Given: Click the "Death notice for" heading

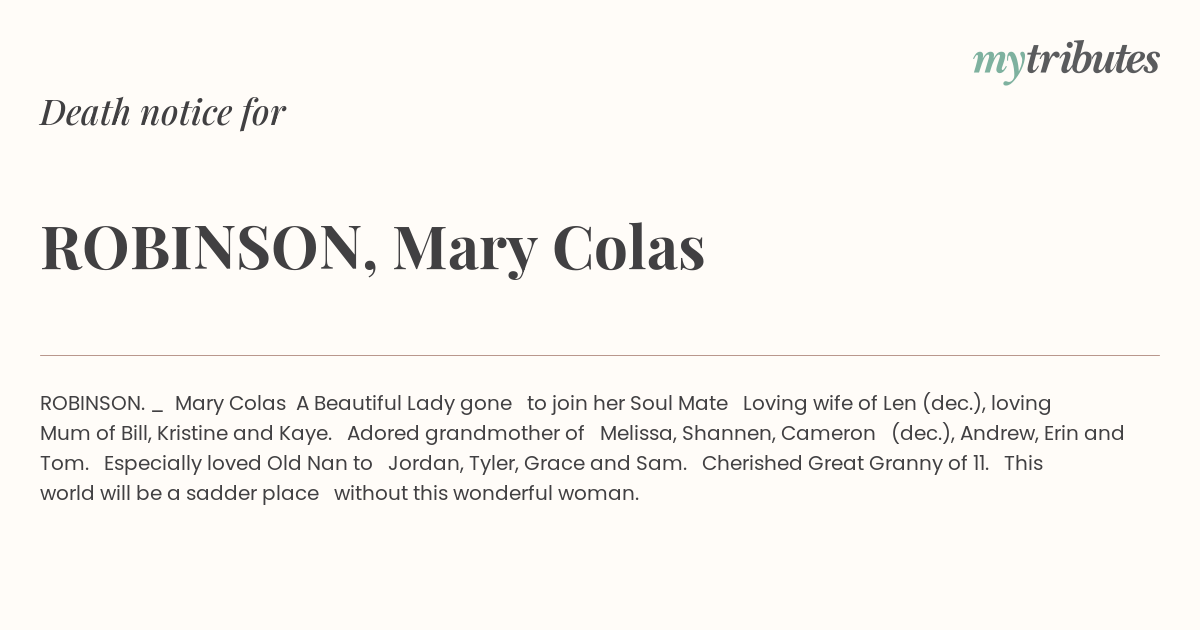Looking at the screenshot, I should [x=163, y=112].
